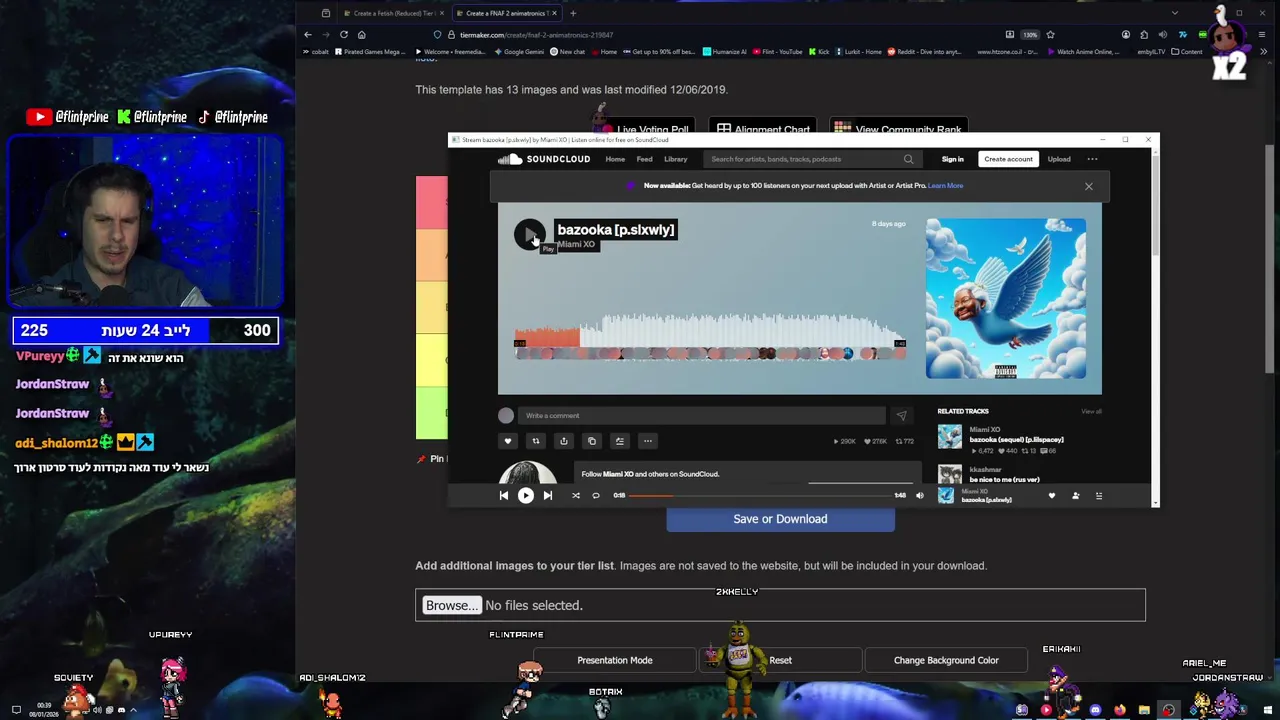The height and width of the screenshot is (720, 1280).
Task: Focus the Write a comment field
Action: [703, 416]
